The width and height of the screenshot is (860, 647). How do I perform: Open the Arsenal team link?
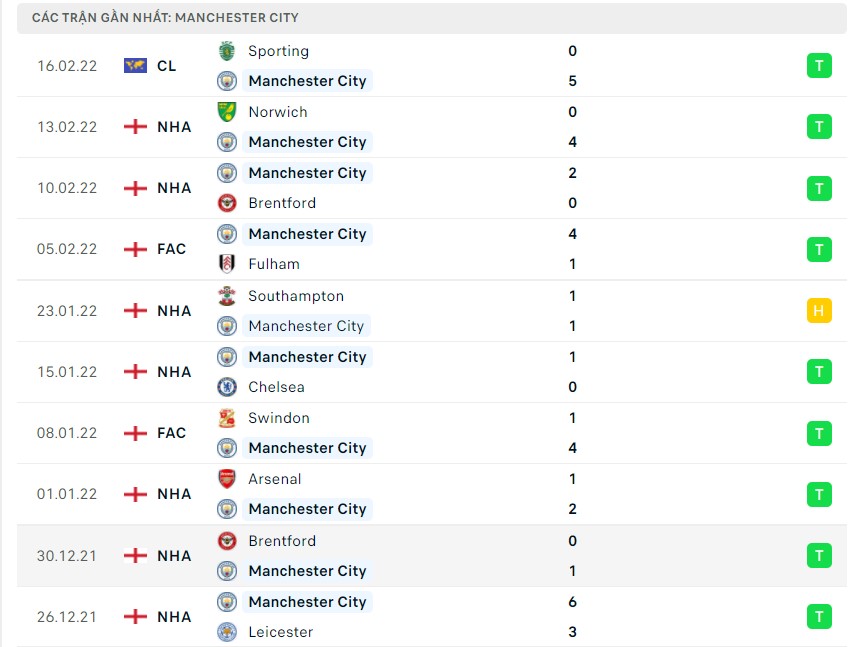click(x=275, y=479)
